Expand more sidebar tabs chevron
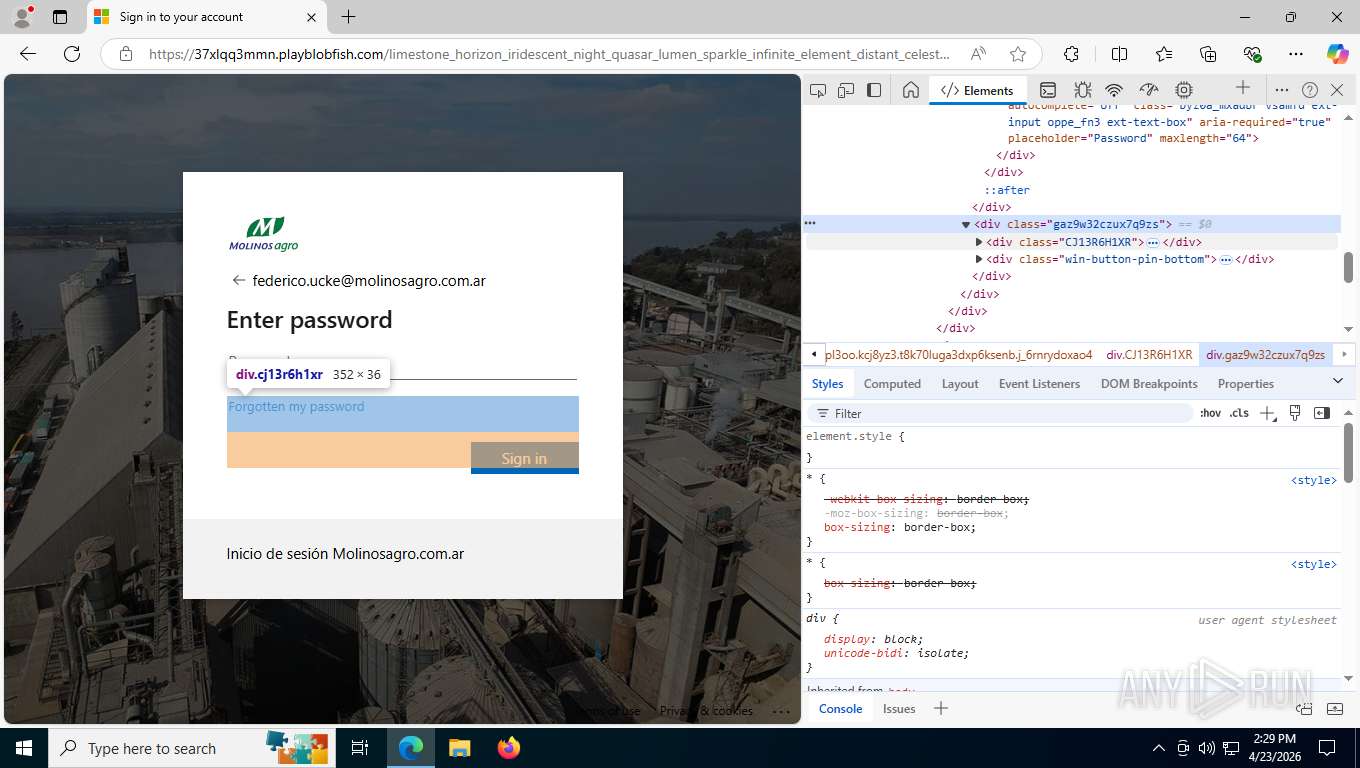 pyautogui.click(x=1338, y=381)
